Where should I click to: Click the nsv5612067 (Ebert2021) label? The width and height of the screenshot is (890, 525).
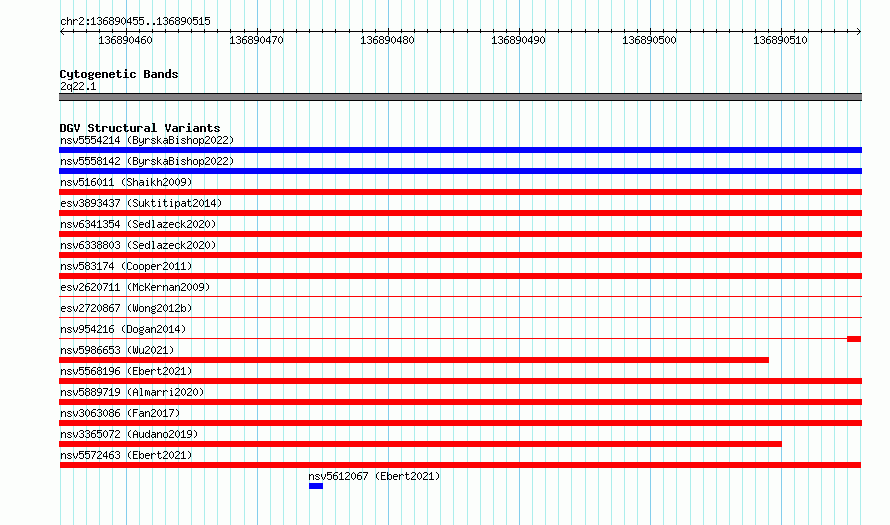[374, 476]
